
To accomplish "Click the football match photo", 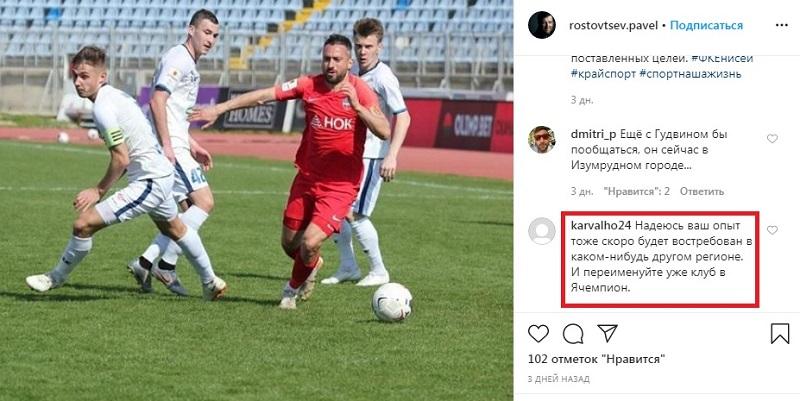I will (x=257, y=200).
